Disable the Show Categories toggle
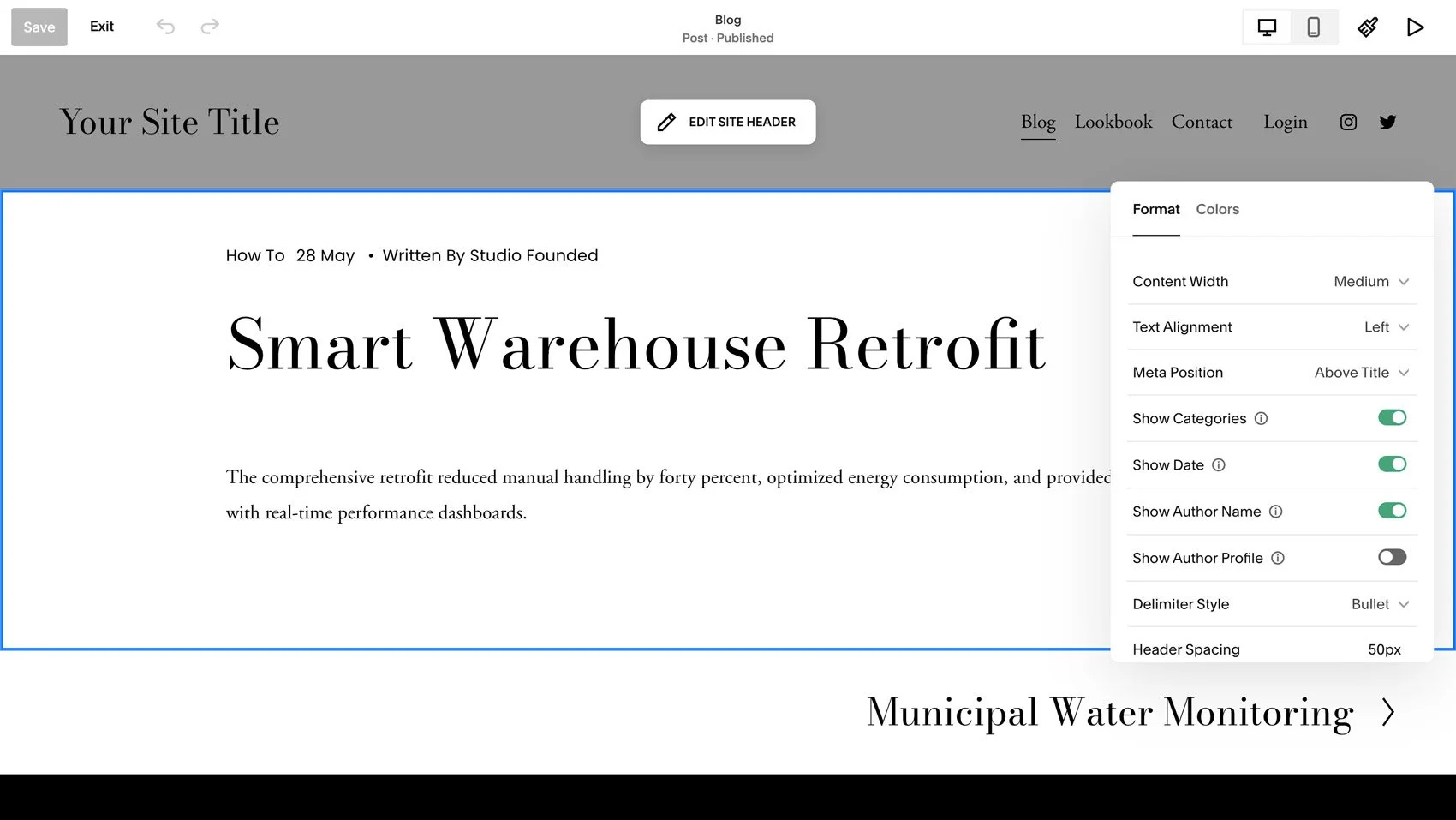Viewport: 1456px width, 820px height. [x=1392, y=418]
